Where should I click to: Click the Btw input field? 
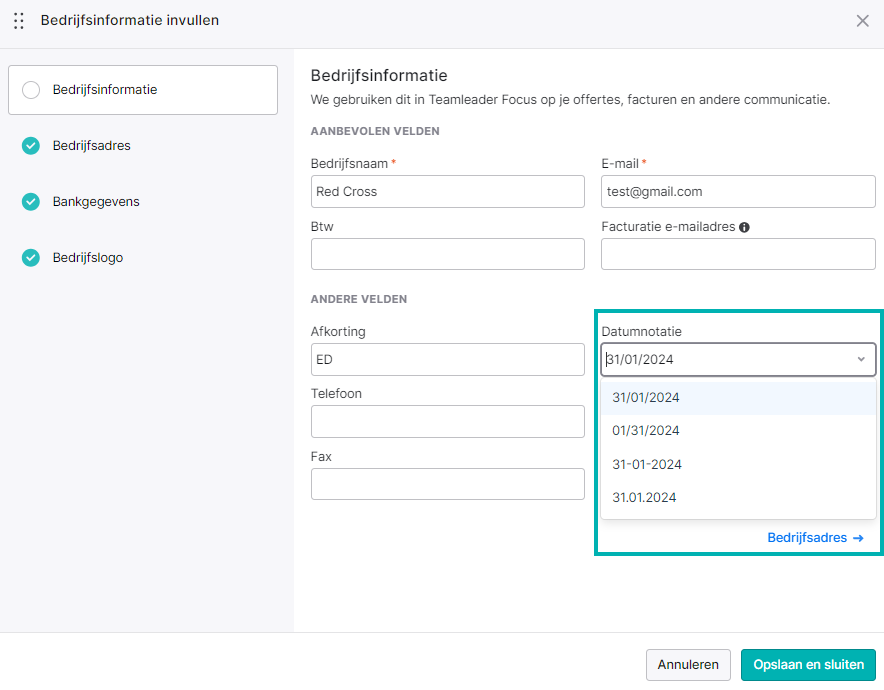(448, 254)
